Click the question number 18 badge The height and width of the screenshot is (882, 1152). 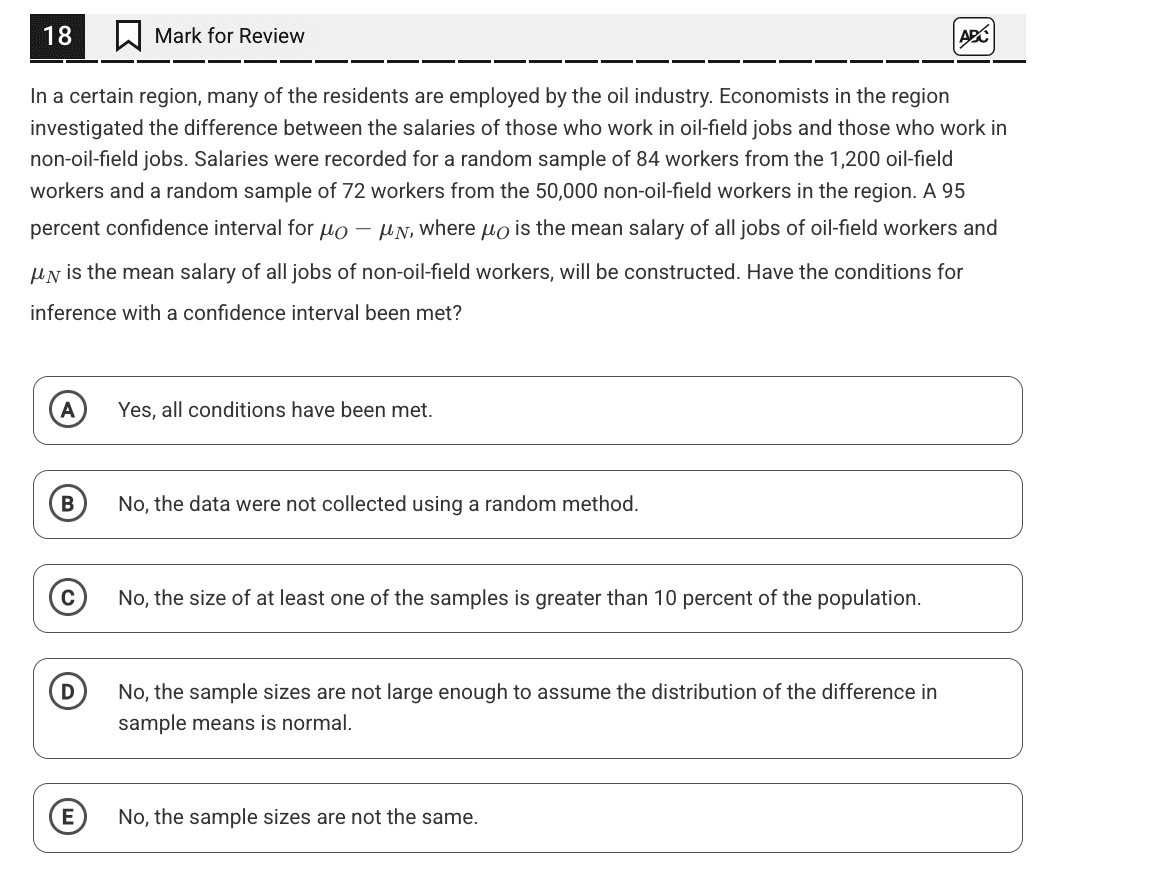[57, 36]
